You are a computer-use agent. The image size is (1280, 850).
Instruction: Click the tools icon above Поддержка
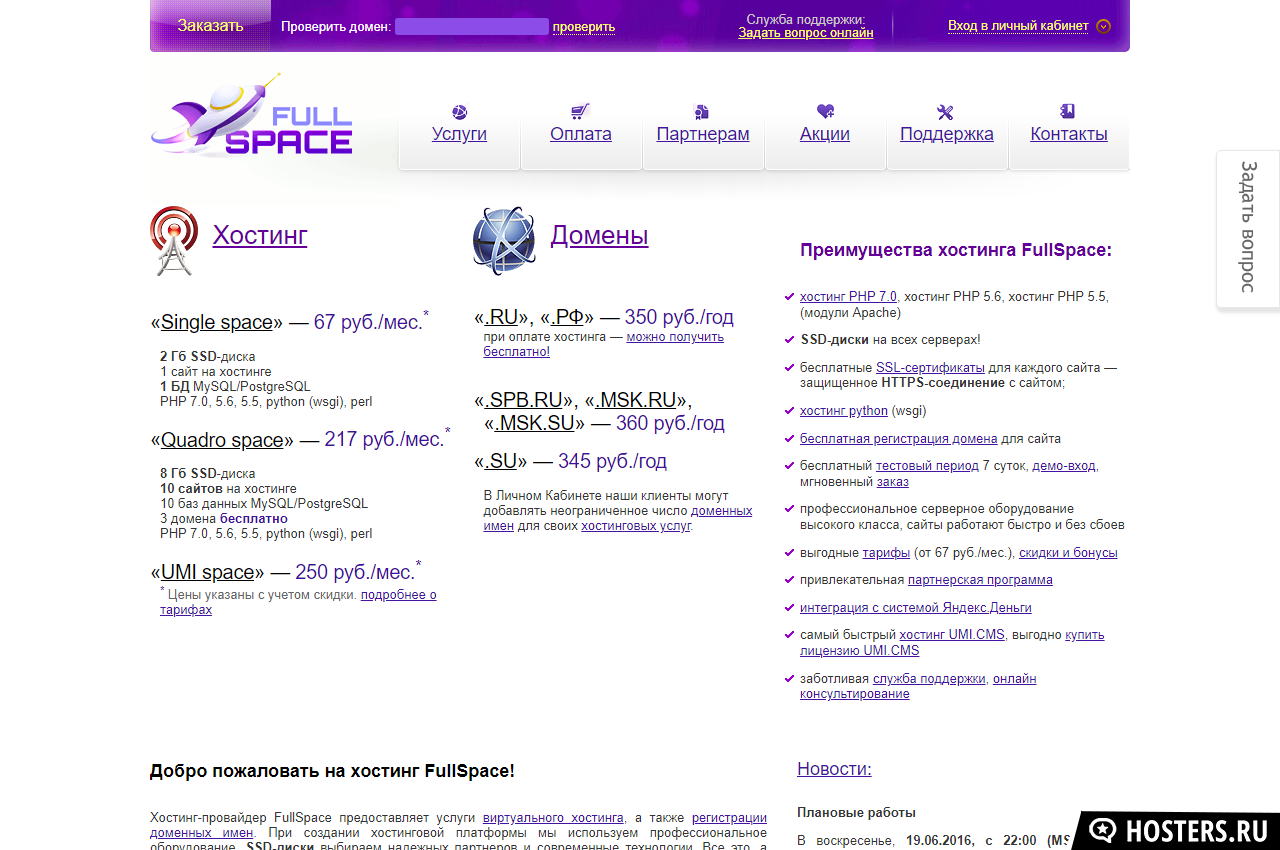[x=946, y=112]
